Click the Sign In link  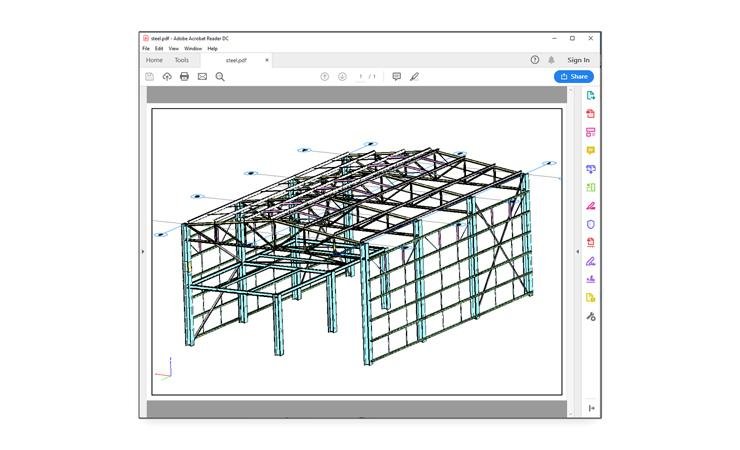[x=578, y=60]
